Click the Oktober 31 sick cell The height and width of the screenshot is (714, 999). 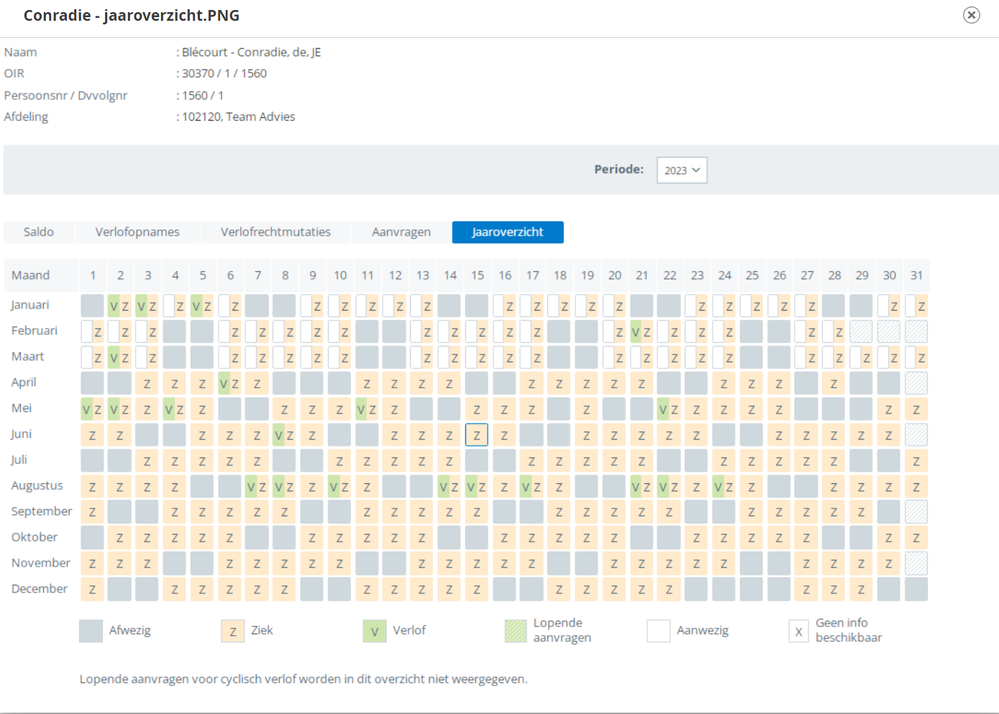(916, 538)
